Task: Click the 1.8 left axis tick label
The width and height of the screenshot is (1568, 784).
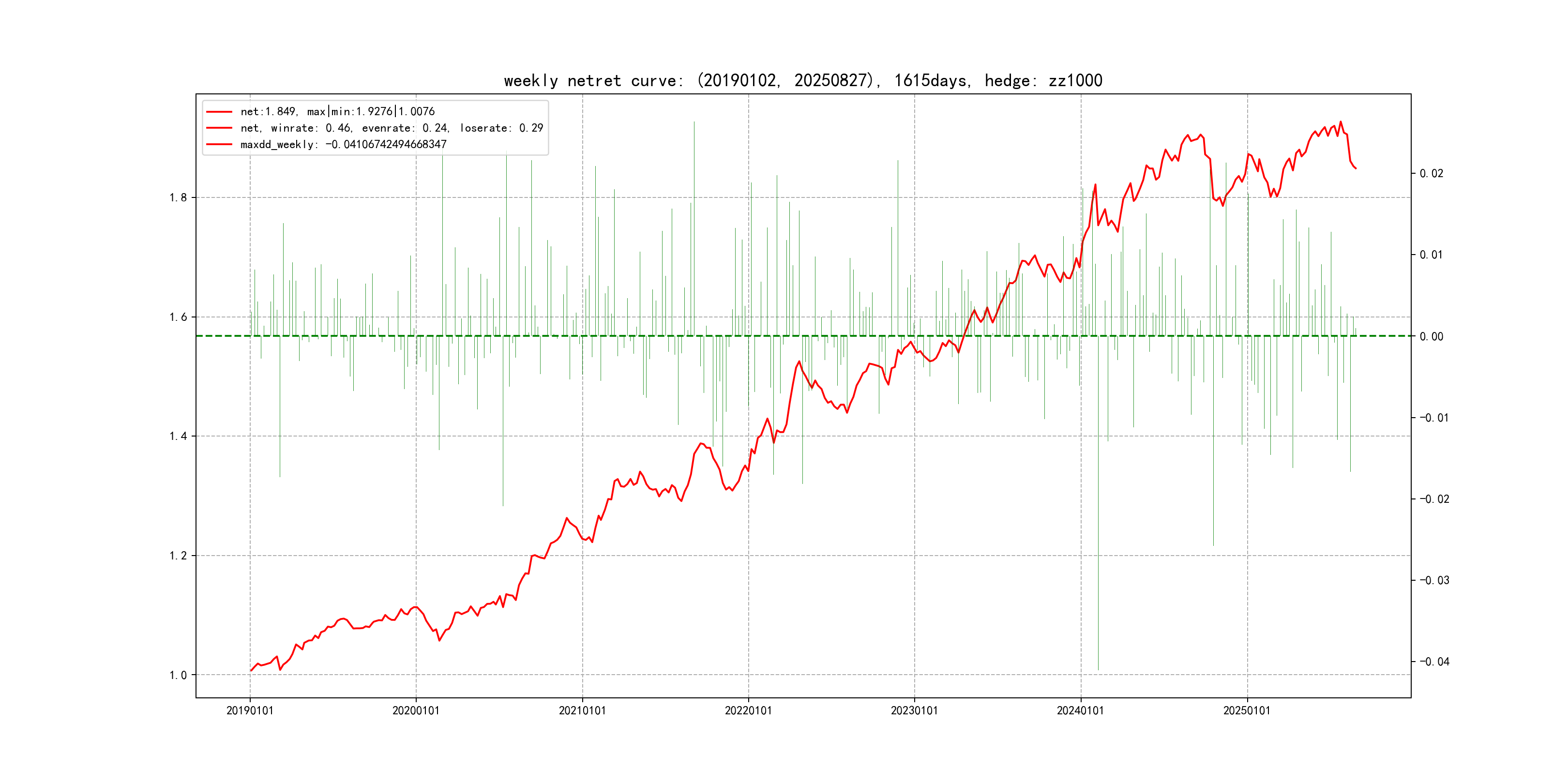Action: click(178, 197)
